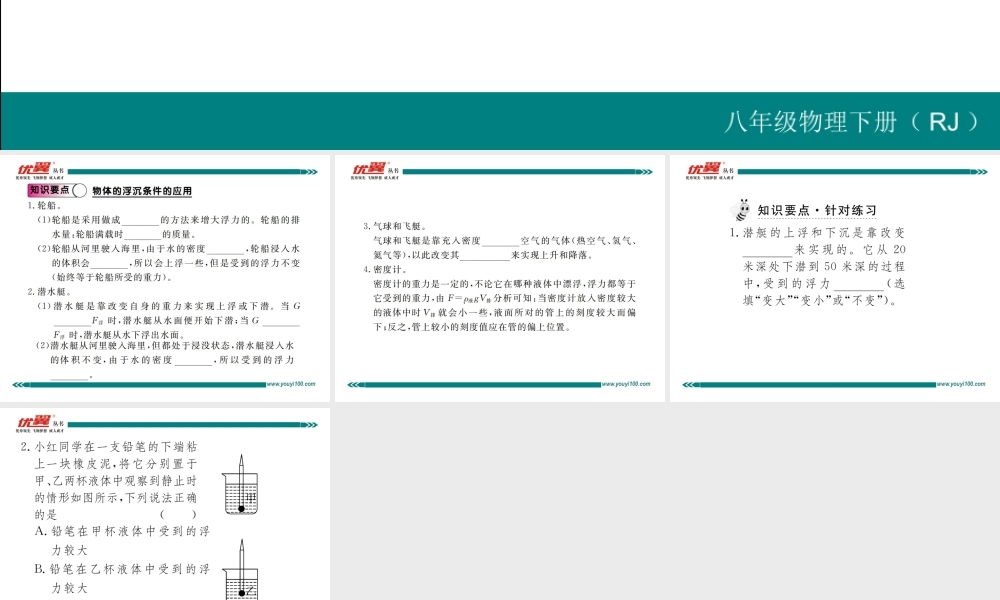Click the upper beaker diagram labeled 甲
The image size is (1000, 600).
241,489
